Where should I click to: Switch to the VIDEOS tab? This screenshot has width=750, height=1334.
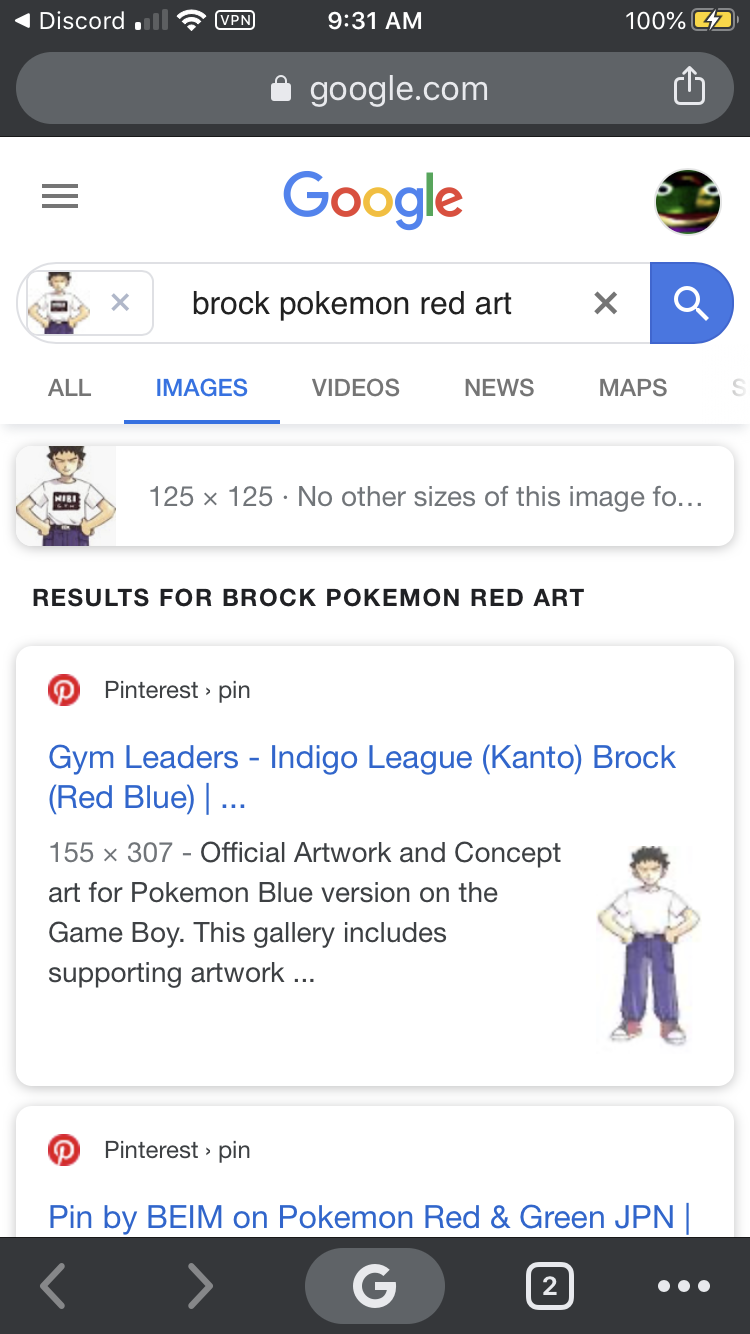pyautogui.click(x=355, y=388)
